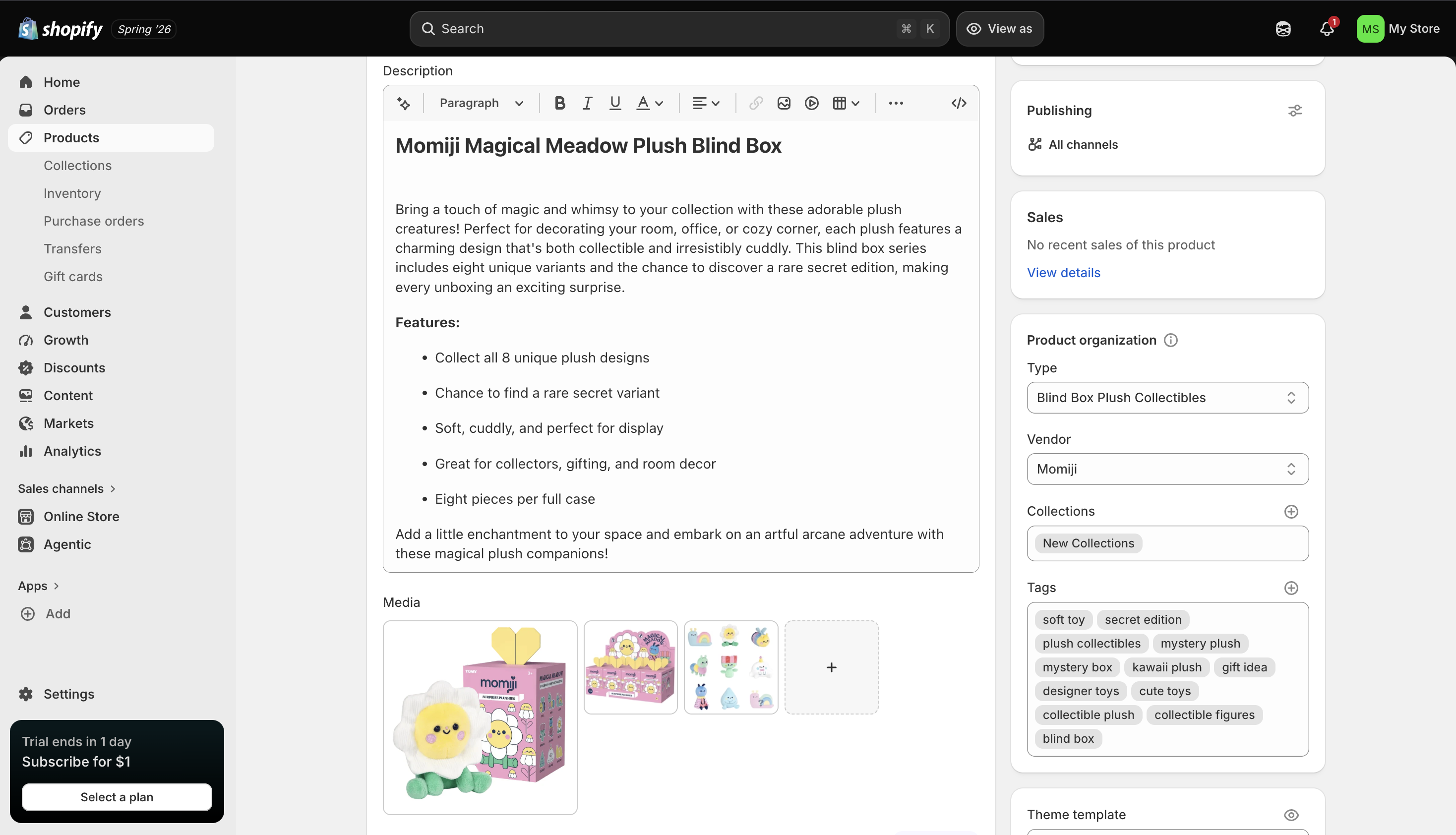The image size is (1456, 835).
Task: Expand Apps section
Action: [x=38, y=586]
